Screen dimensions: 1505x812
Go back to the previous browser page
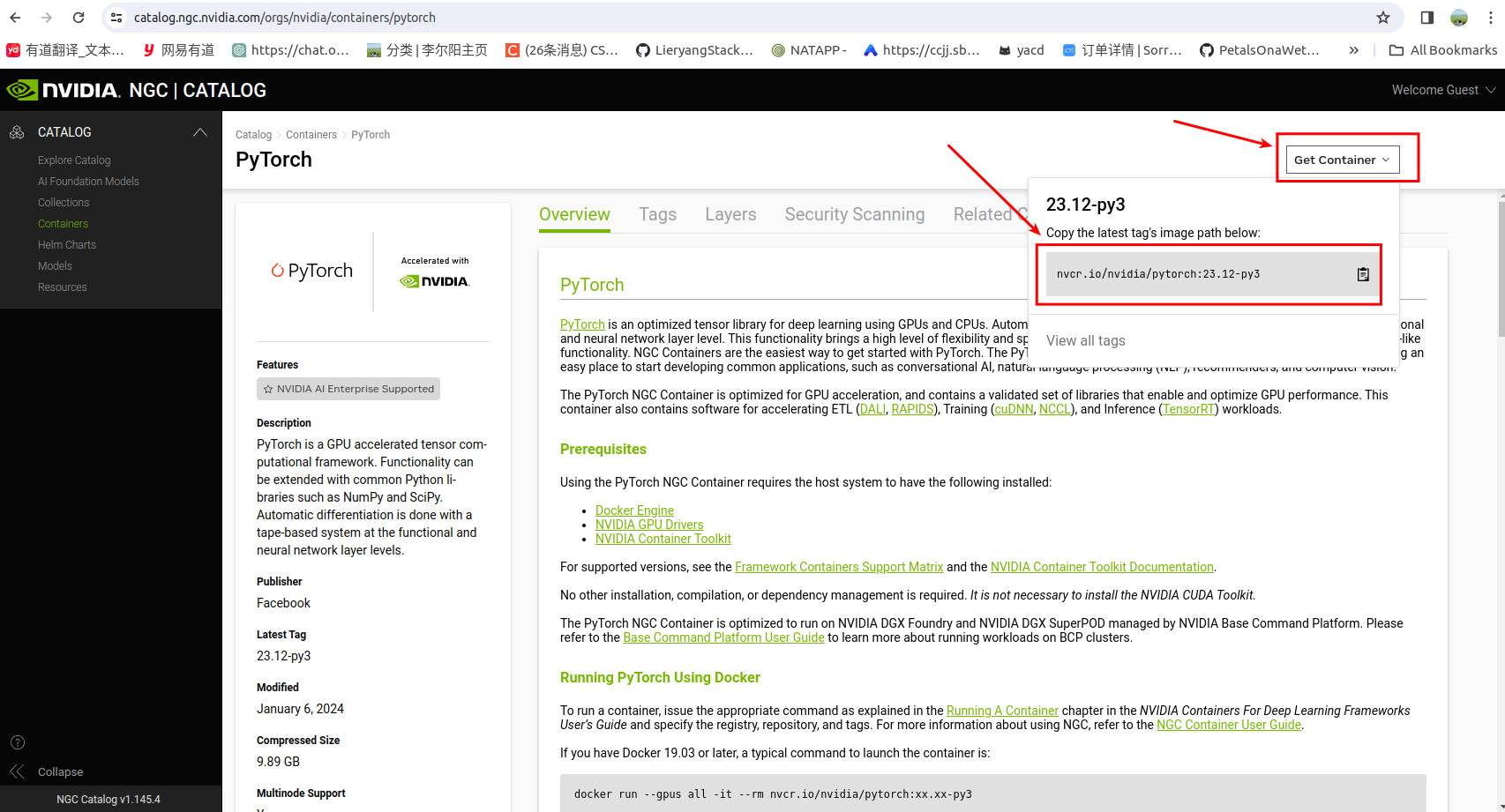pos(15,18)
